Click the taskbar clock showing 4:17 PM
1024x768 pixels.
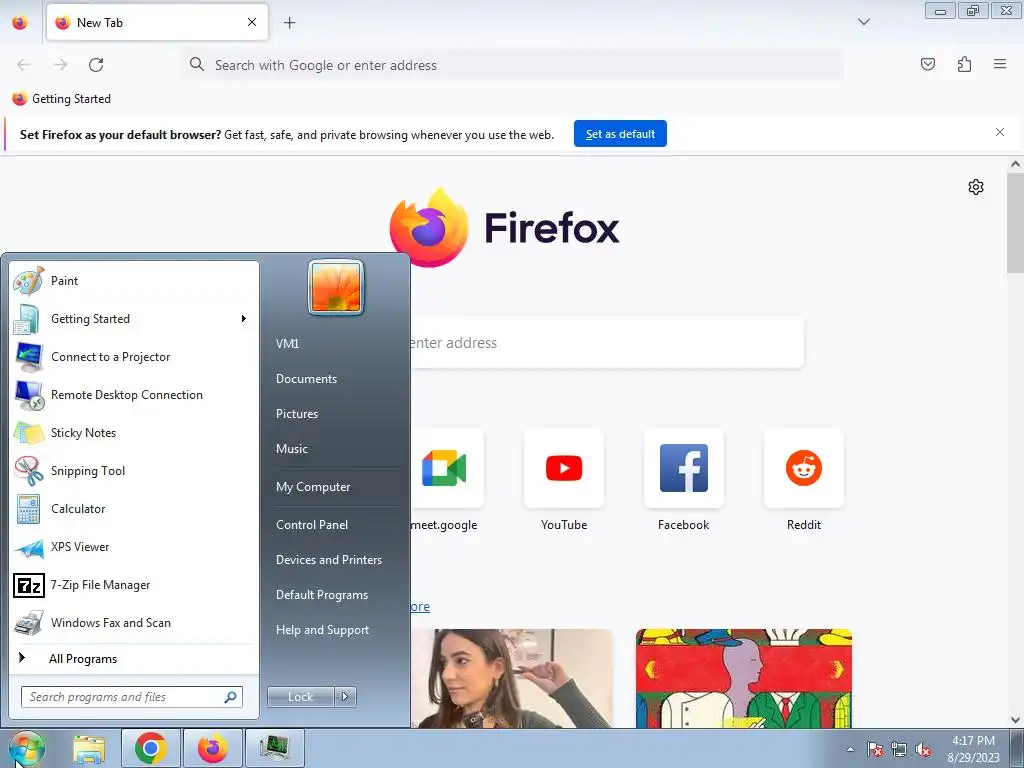(973, 749)
